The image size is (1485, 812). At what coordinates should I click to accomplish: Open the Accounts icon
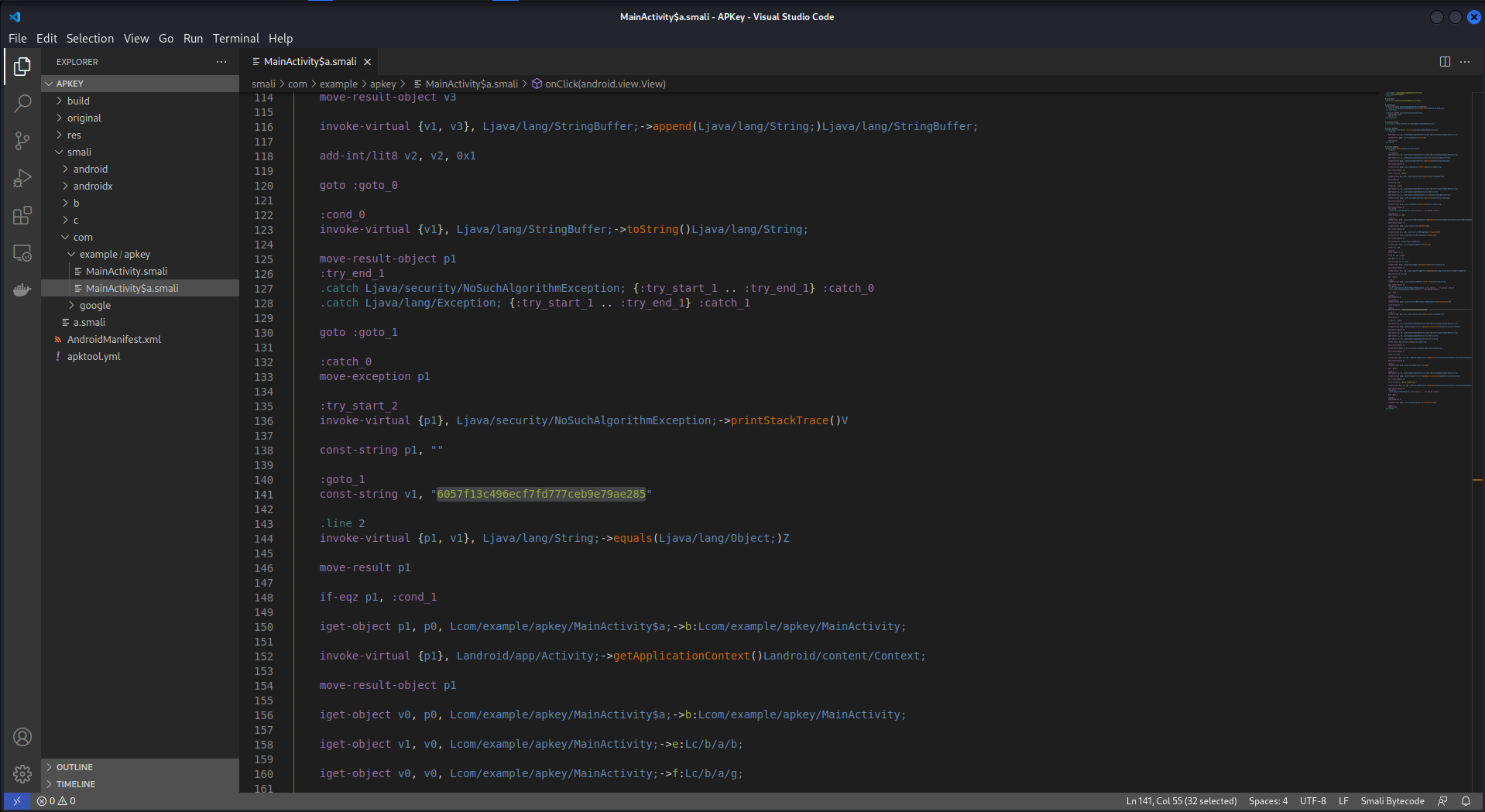22,737
